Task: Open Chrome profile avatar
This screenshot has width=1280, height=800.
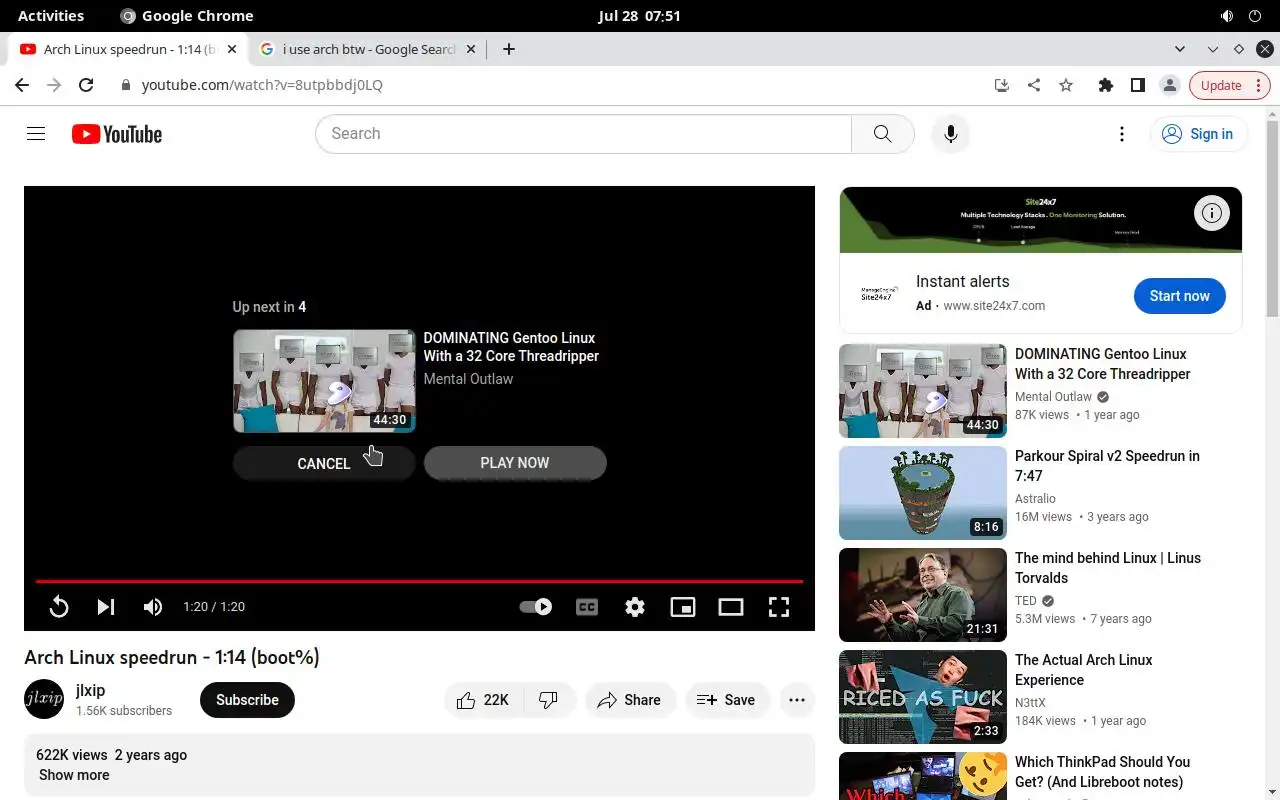Action: click(x=1169, y=85)
